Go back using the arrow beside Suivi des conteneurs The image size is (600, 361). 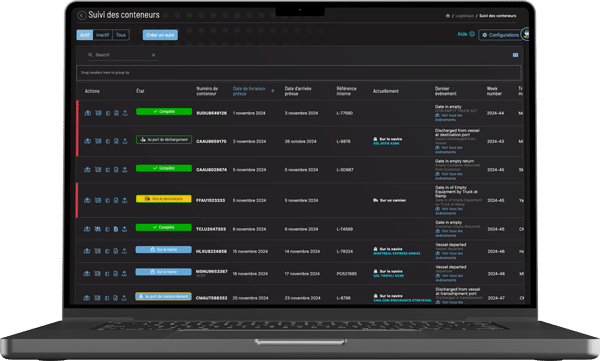pyautogui.click(x=82, y=15)
